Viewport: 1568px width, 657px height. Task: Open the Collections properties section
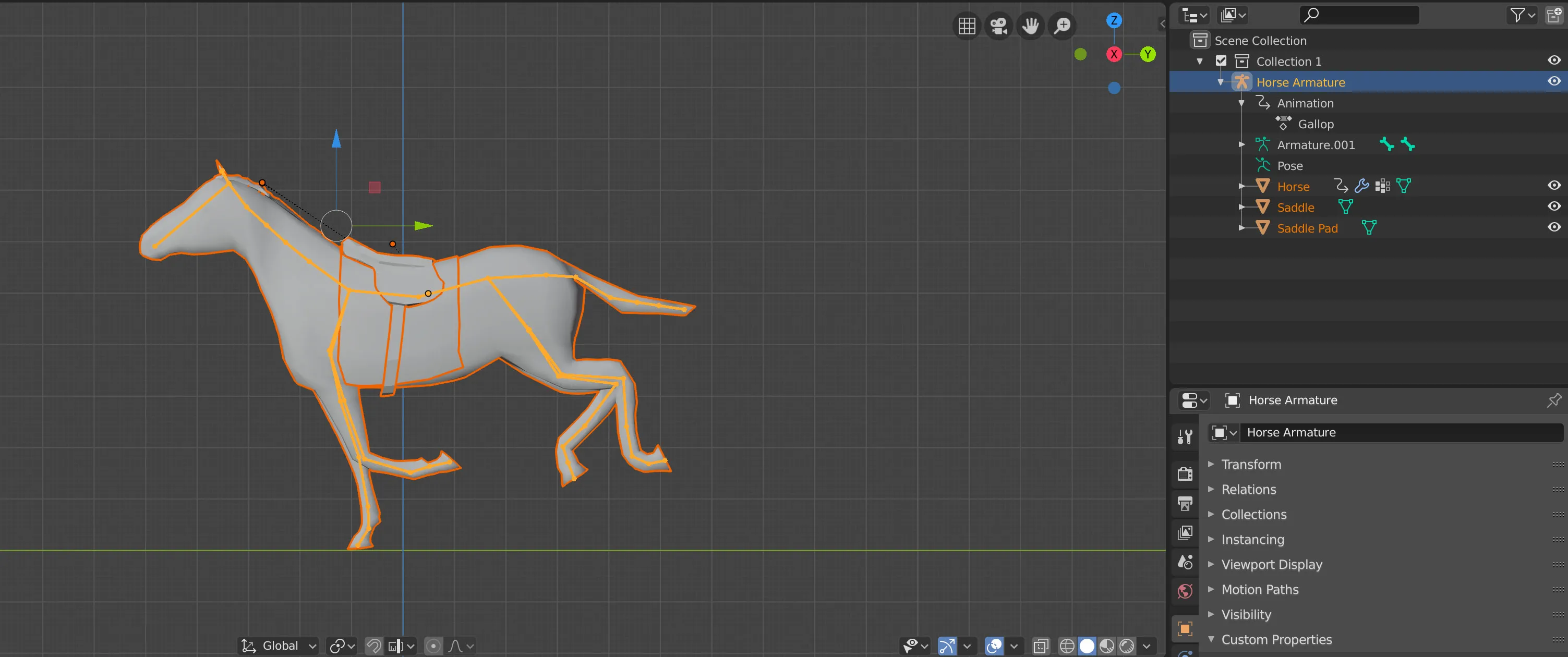[1253, 514]
